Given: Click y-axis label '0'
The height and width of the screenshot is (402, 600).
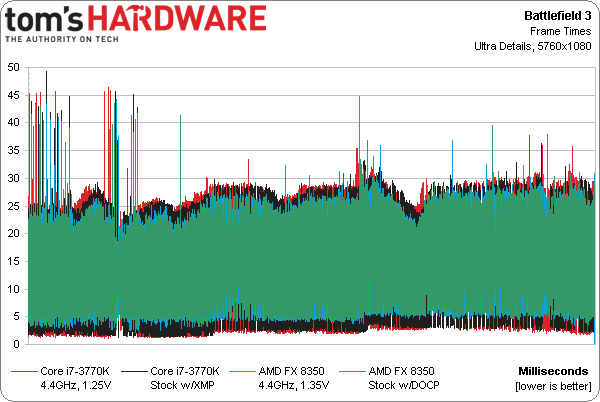Looking at the screenshot, I should click(16, 344).
